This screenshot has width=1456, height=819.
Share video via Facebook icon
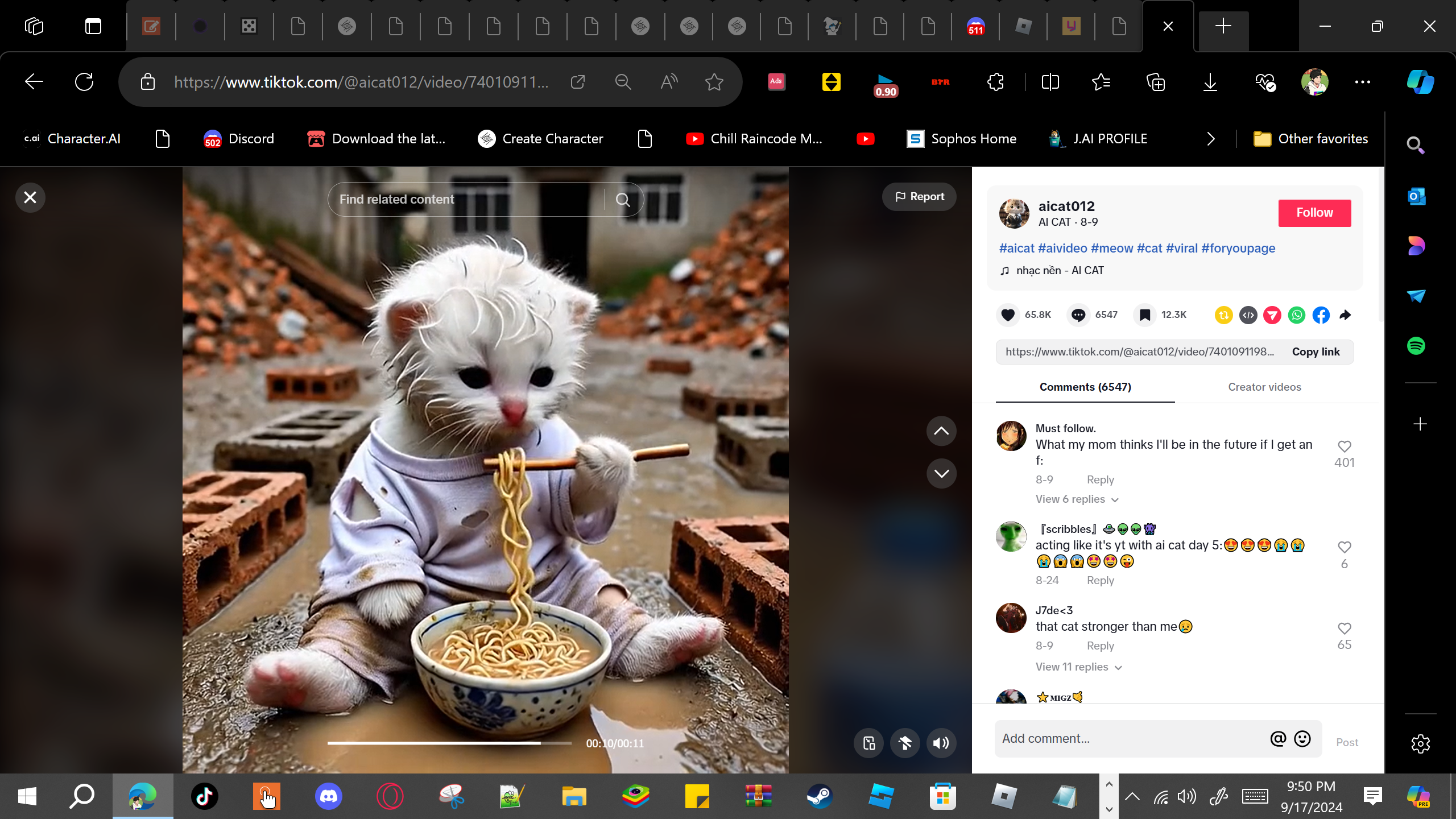coord(1321,315)
